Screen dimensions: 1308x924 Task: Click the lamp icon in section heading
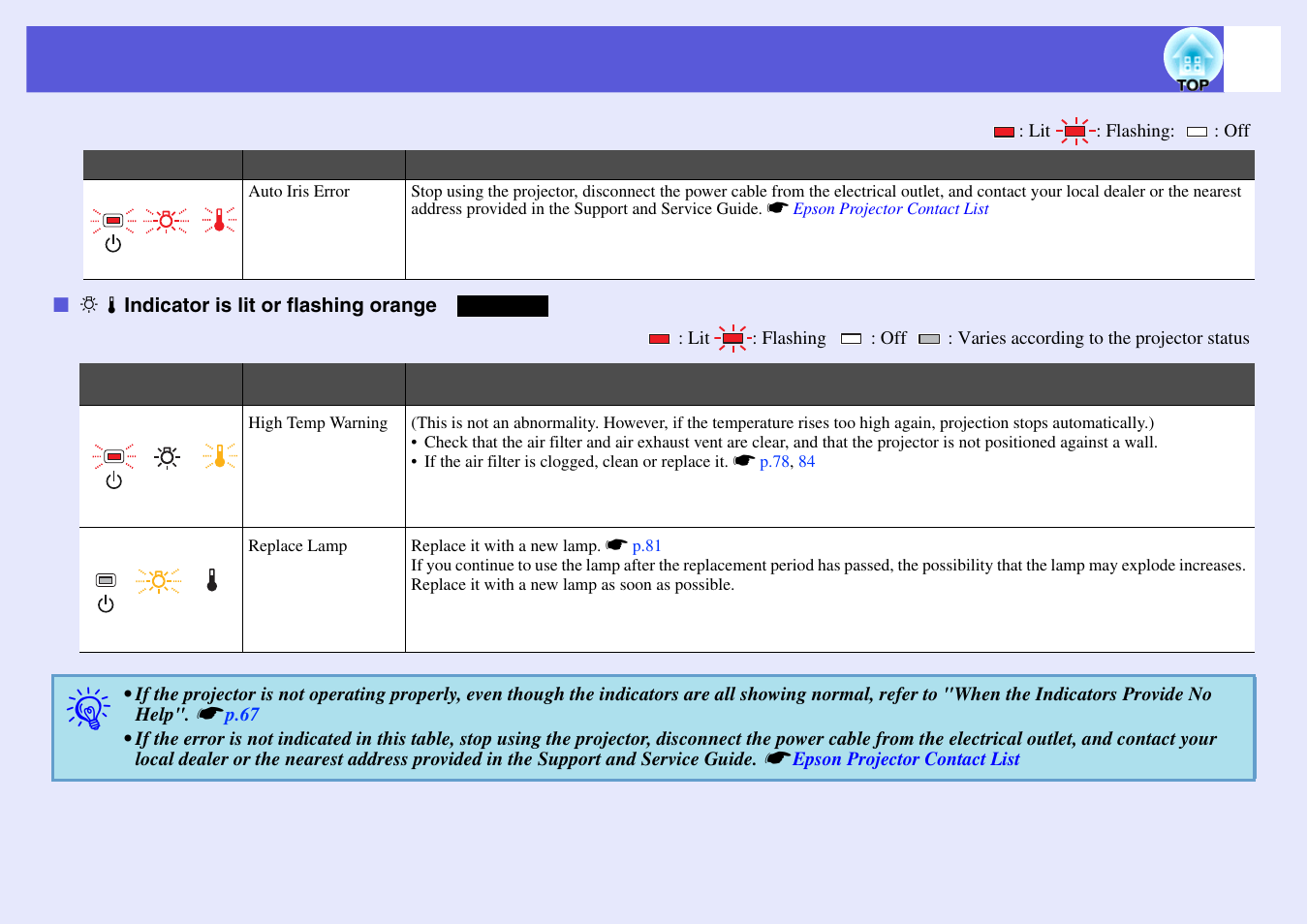(89, 304)
